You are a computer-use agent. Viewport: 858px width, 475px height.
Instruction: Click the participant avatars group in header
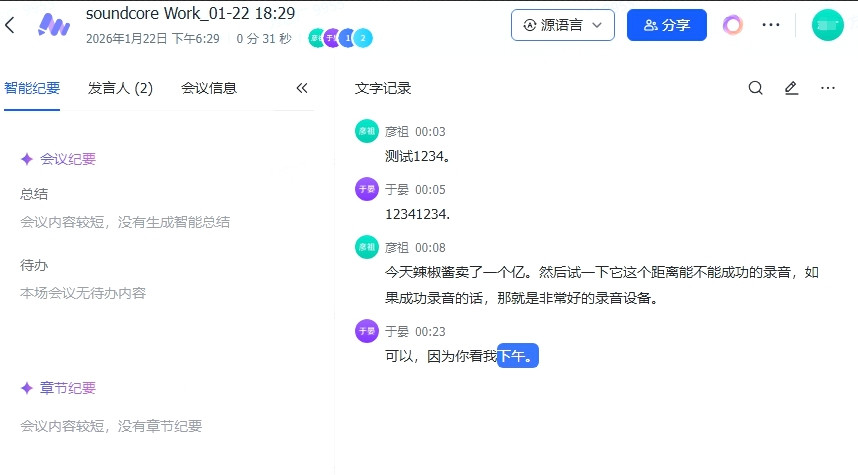[x=340, y=38]
